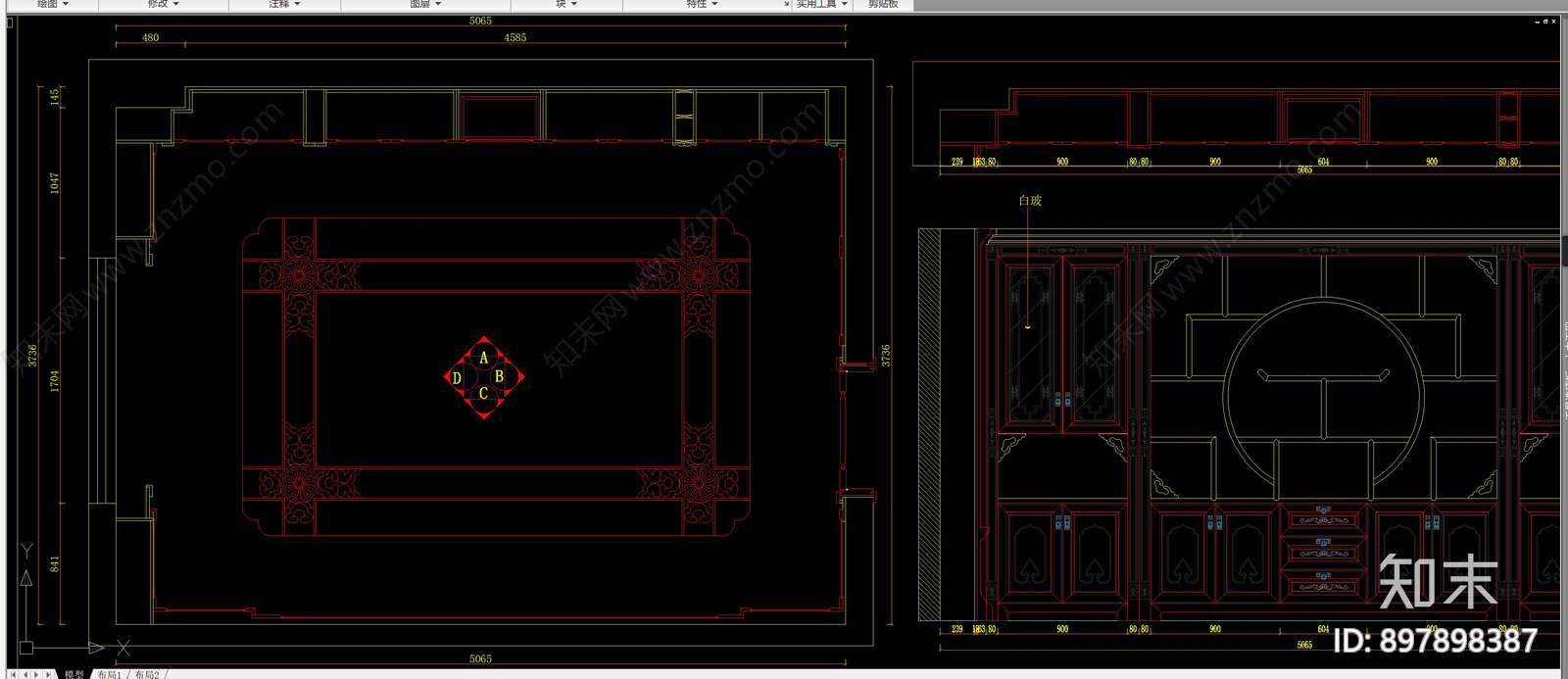
Task: Click the next layout tab arrow
Action: [x=36, y=674]
